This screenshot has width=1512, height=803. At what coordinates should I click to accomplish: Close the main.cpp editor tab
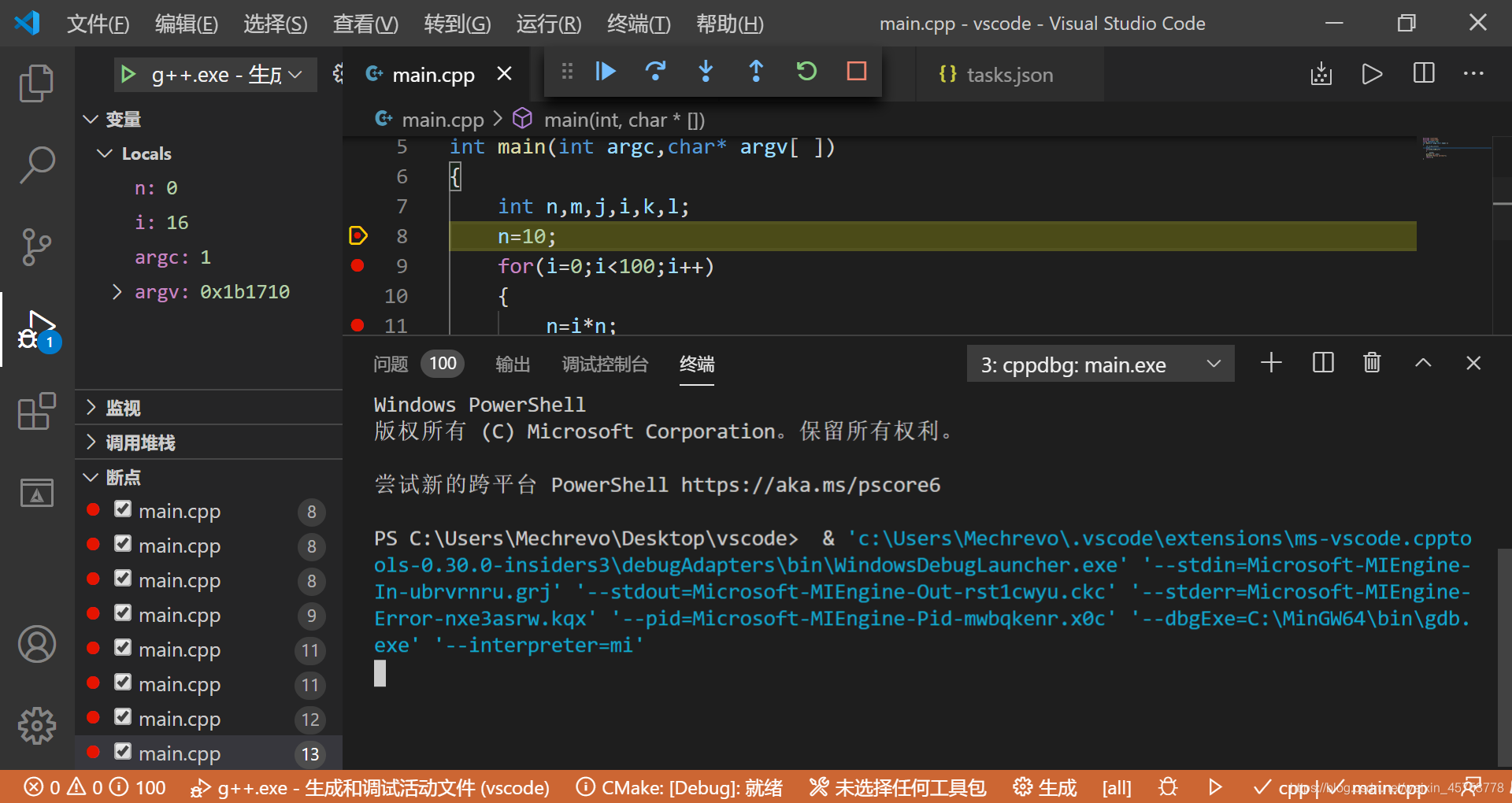(x=505, y=74)
